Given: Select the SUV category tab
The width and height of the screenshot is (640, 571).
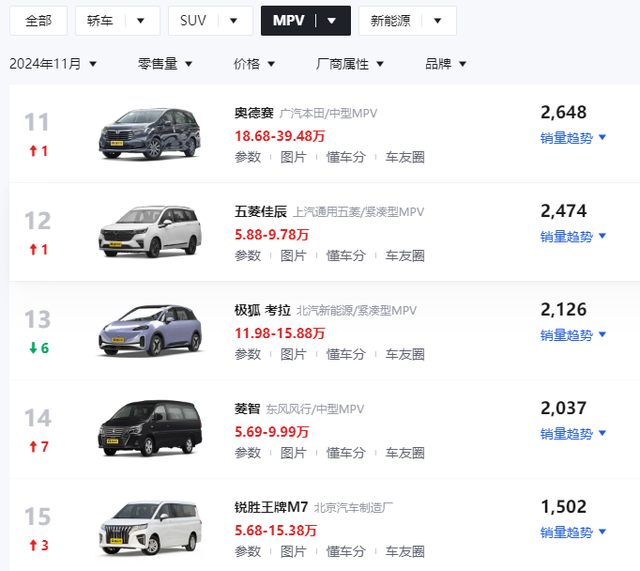Looking at the screenshot, I should tap(193, 21).
